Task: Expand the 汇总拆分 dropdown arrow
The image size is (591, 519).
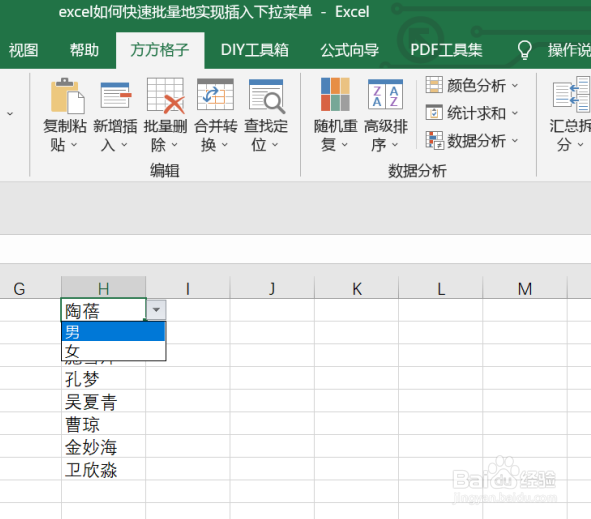Action: (580, 145)
